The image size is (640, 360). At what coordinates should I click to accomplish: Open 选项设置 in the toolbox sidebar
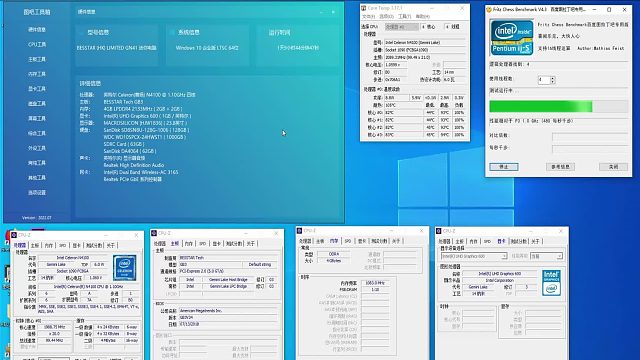(x=37, y=192)
